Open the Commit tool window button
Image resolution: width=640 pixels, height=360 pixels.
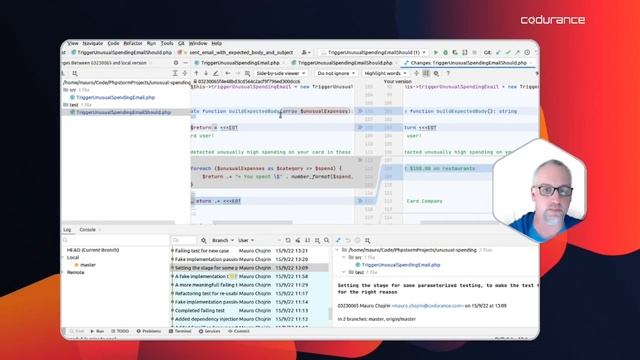pos(239,331)
